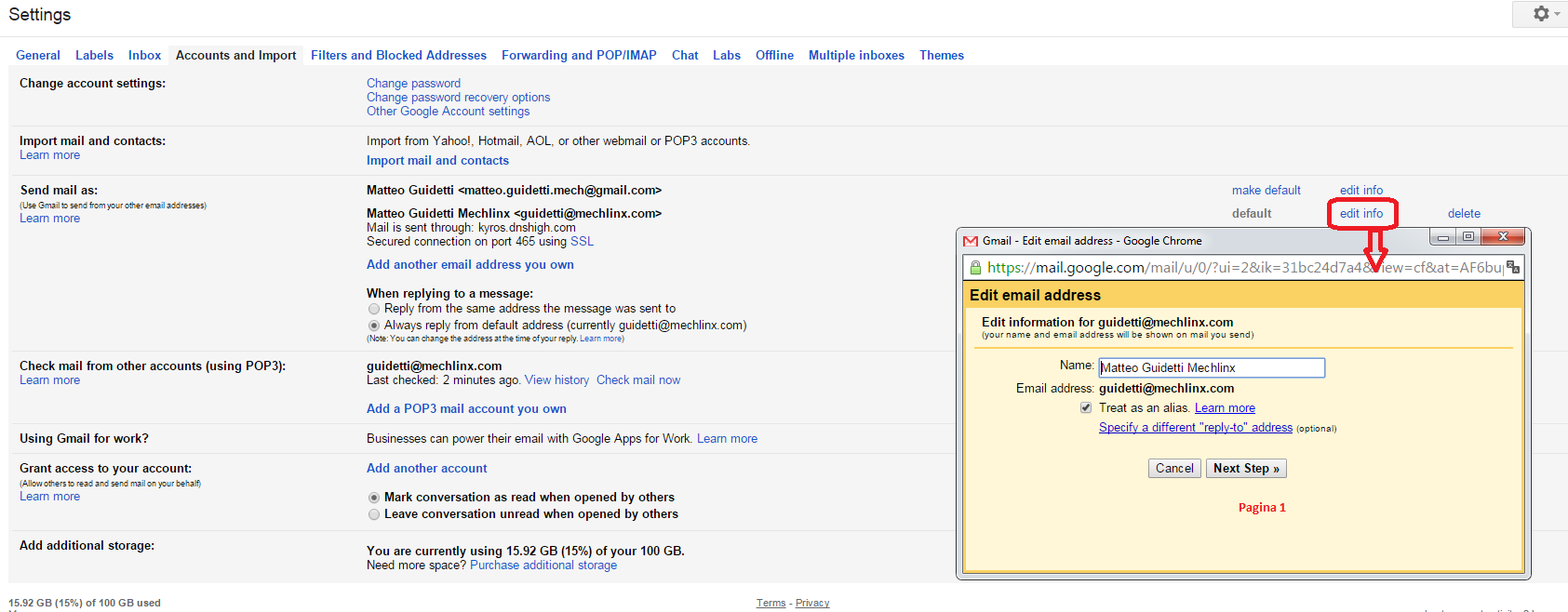Close the Edit email address popup window
Viewport: 1568px width, 612px height.
(x=1502, y=237)
